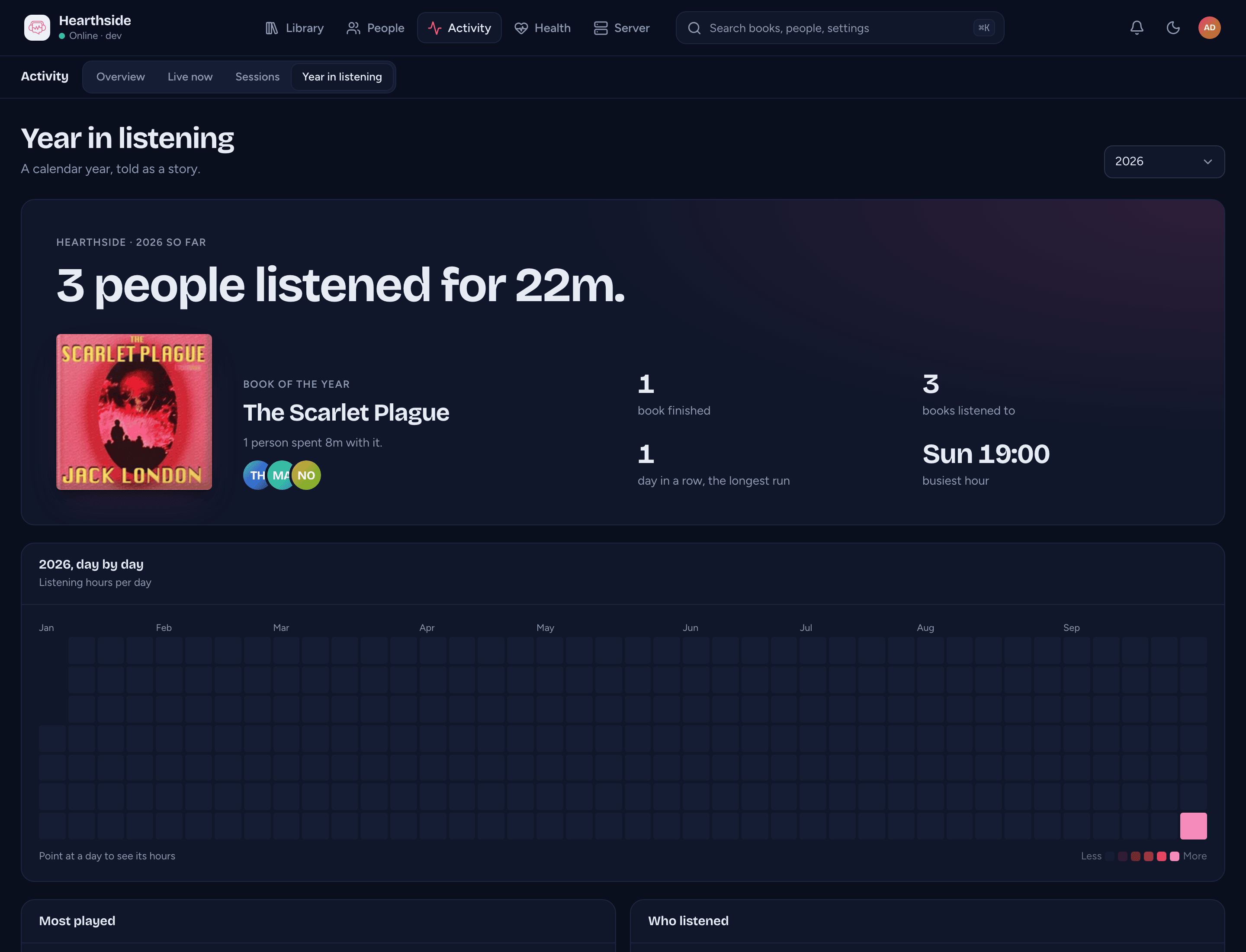Click '1 person spent 8m with it.'
The image size is (1246, 952).
[x=312, y=443]
